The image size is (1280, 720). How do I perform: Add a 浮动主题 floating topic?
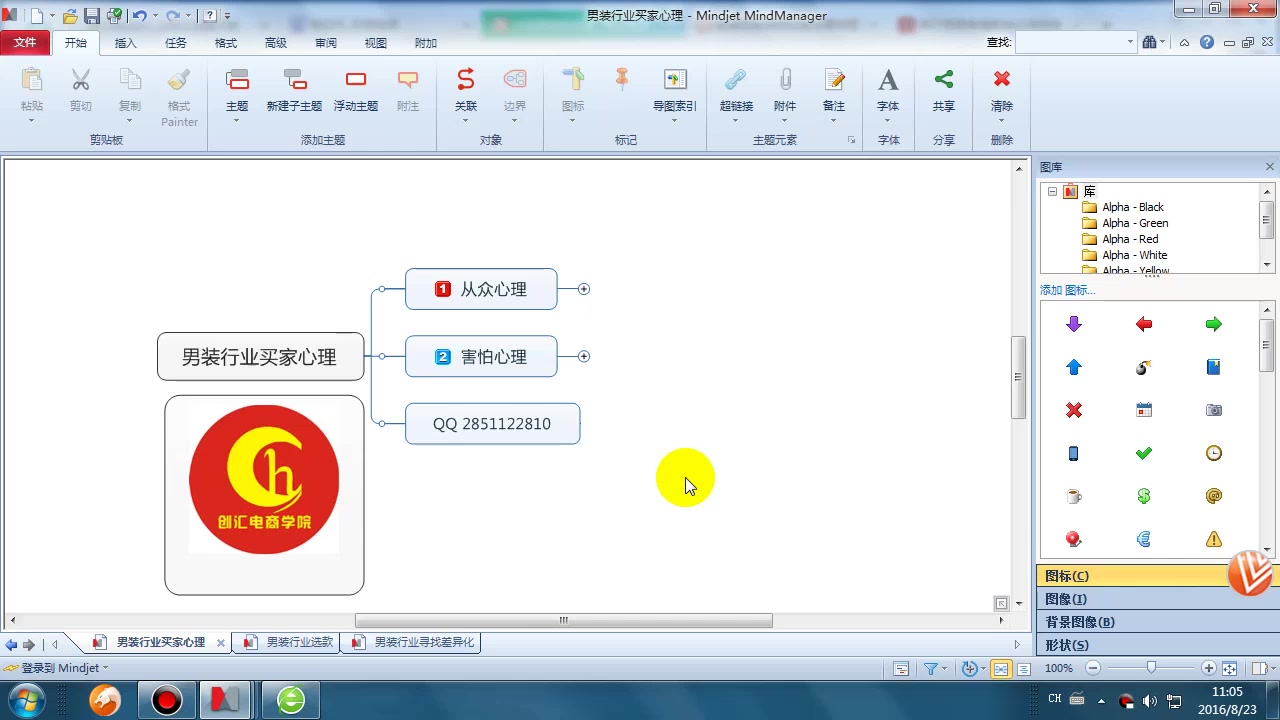[x=356, y=80]
